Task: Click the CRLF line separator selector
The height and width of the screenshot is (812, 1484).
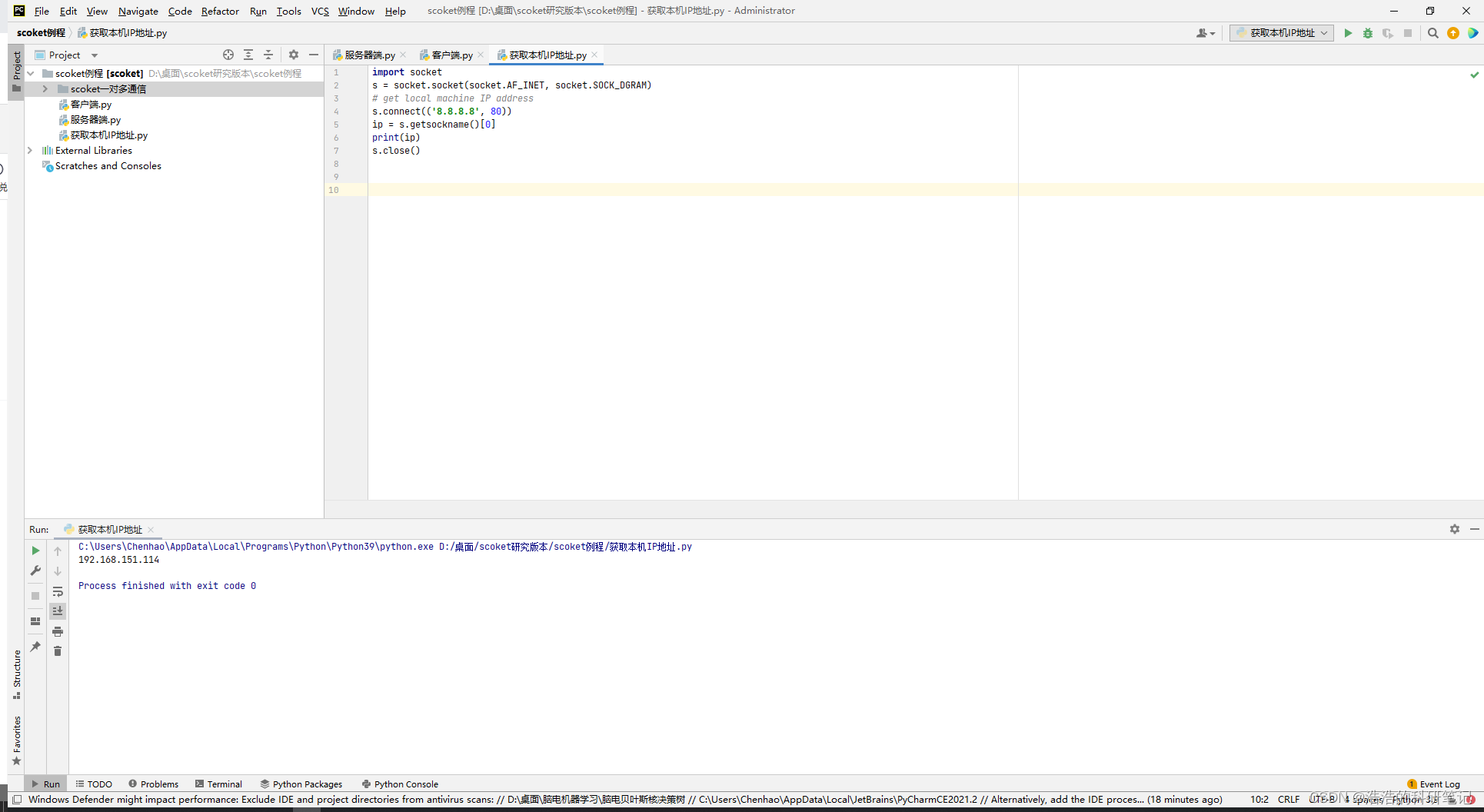Action: click(1289, 800)
